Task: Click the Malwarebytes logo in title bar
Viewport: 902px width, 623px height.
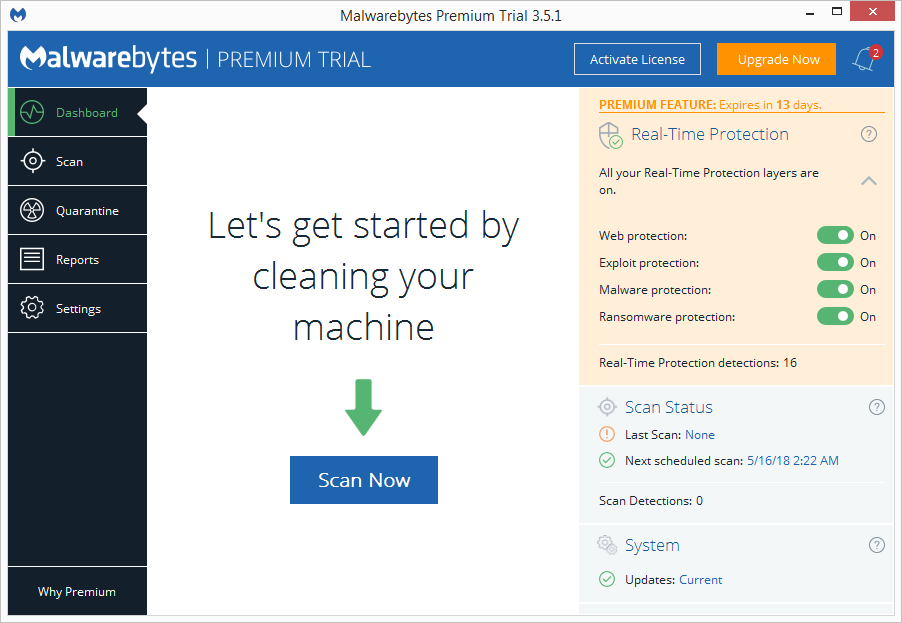Action: click(x=18, y=14)
